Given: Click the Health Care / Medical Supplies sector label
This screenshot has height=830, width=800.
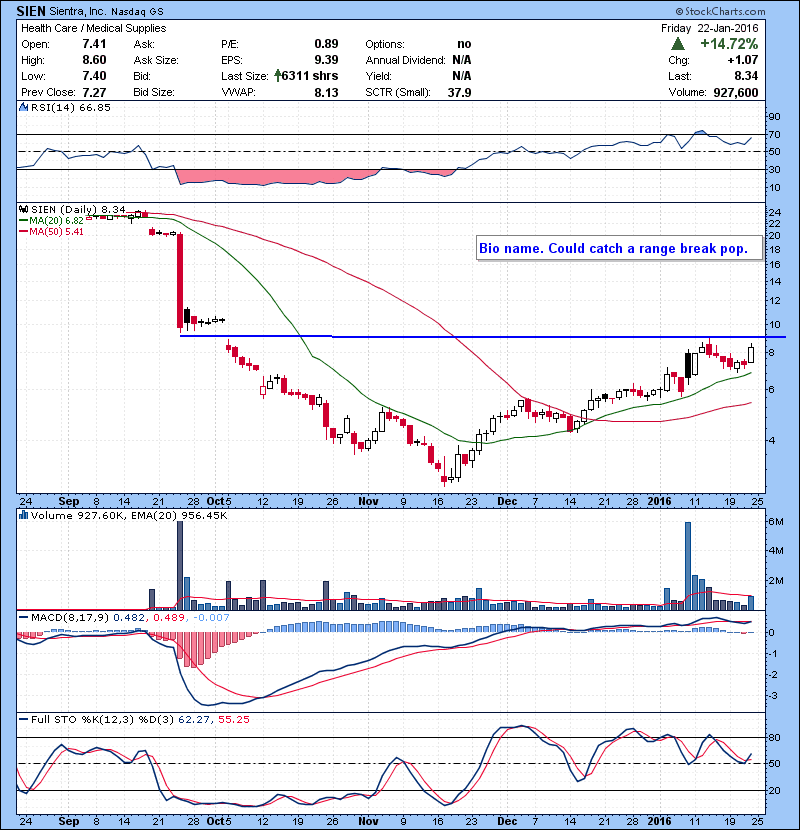Looking at the screenshot, I should click(x=94, y=28).
